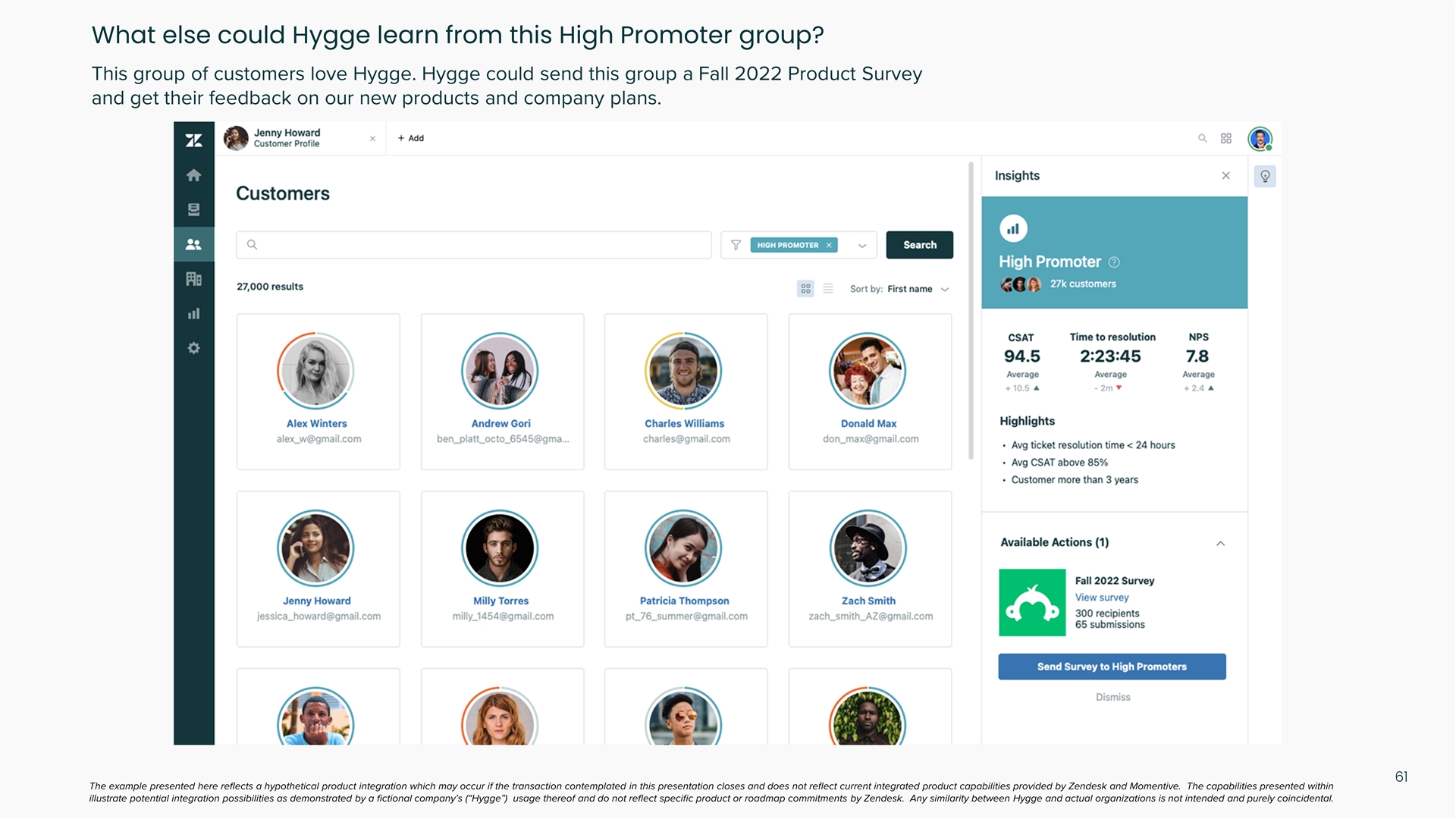1456x819 pixels.
Task: Open the filter dropdown chevron
Action: [x=862, y=245]
